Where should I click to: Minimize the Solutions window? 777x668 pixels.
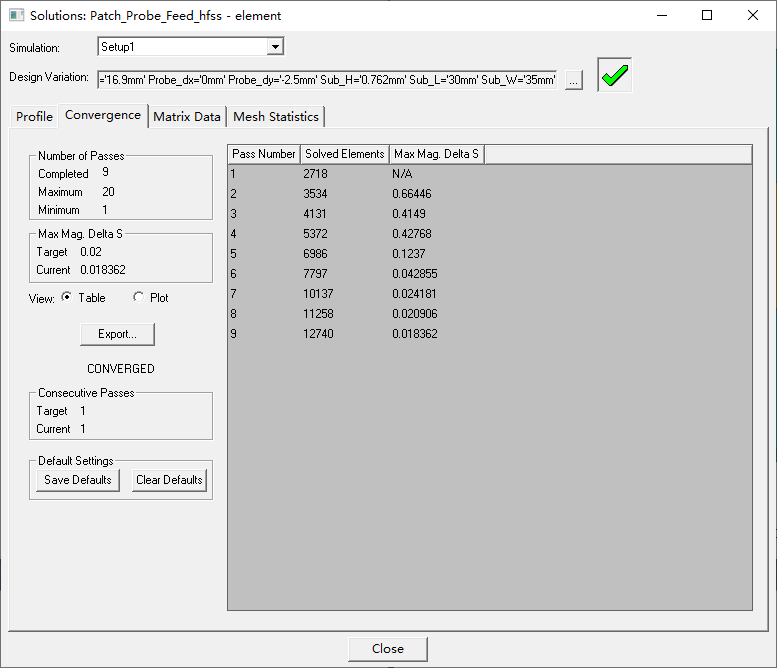pos(662,15)
